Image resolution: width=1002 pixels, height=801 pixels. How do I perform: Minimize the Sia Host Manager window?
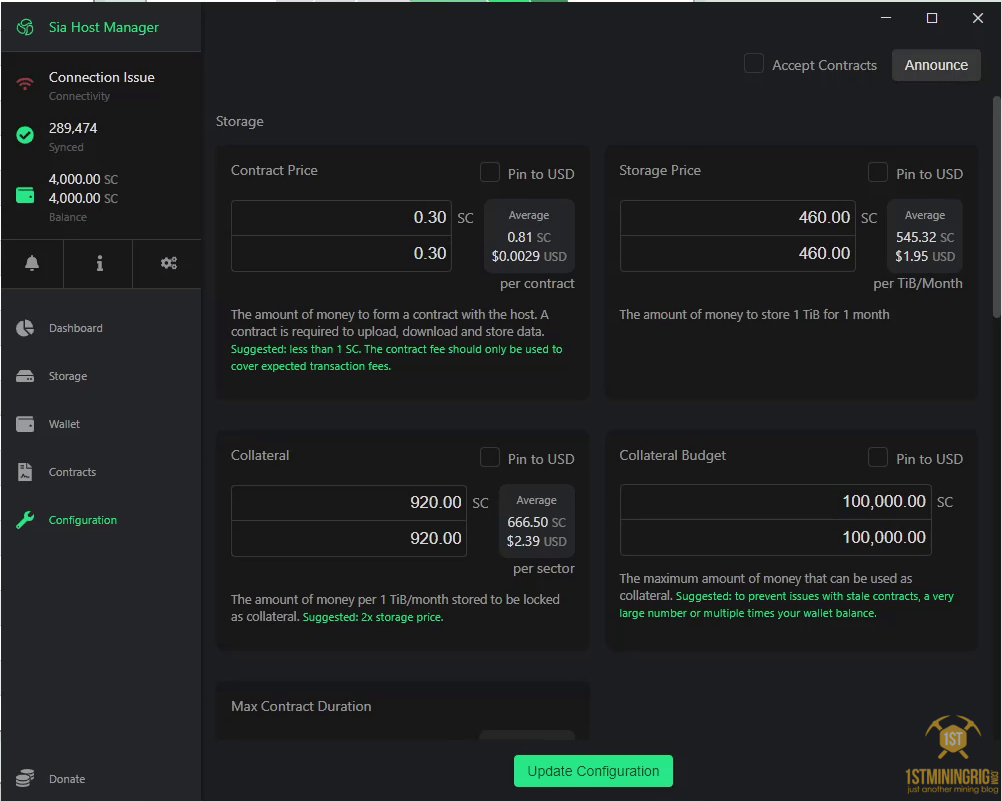click(886, 18)
